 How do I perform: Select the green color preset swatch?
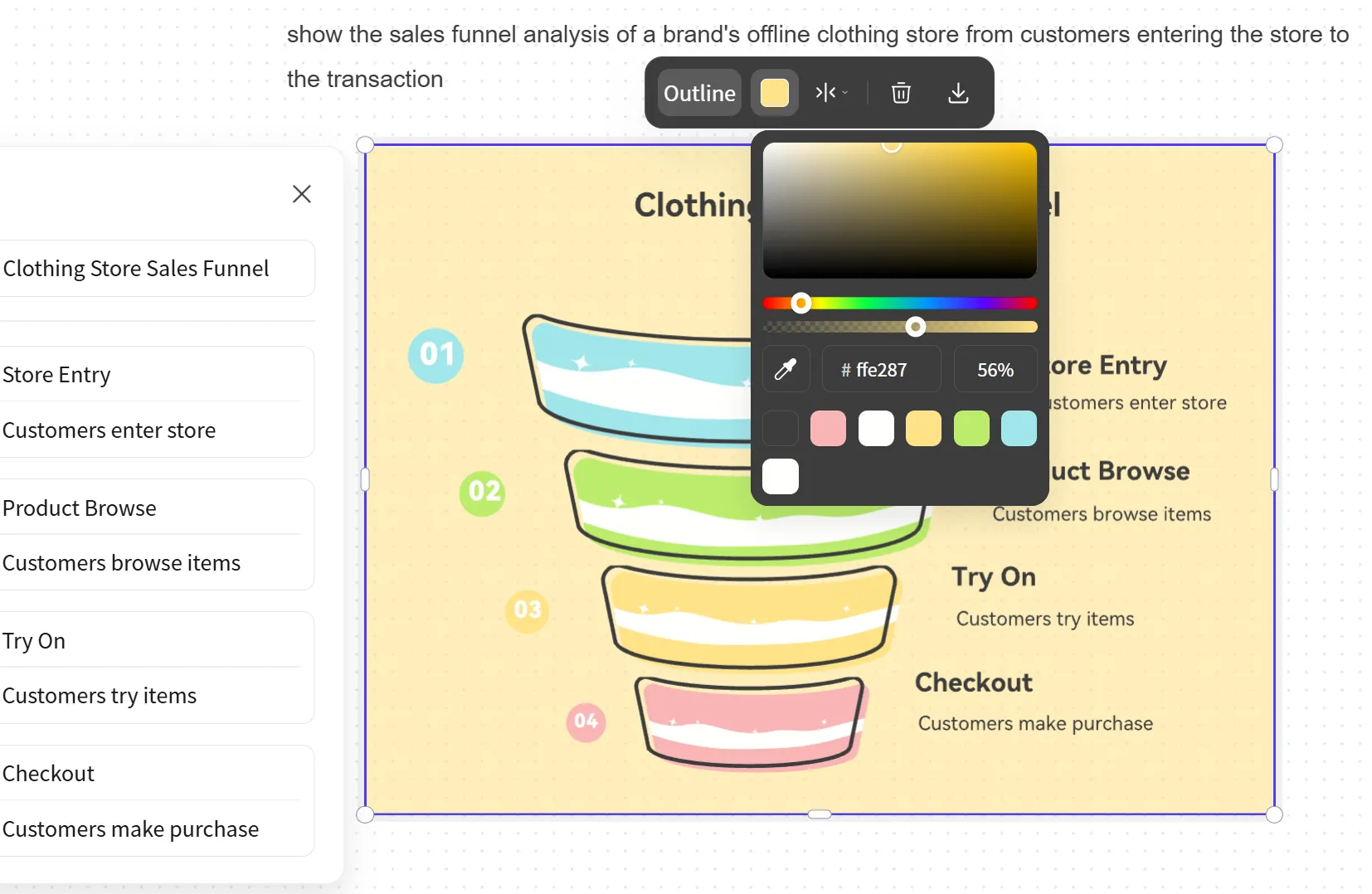pos(971,429)
